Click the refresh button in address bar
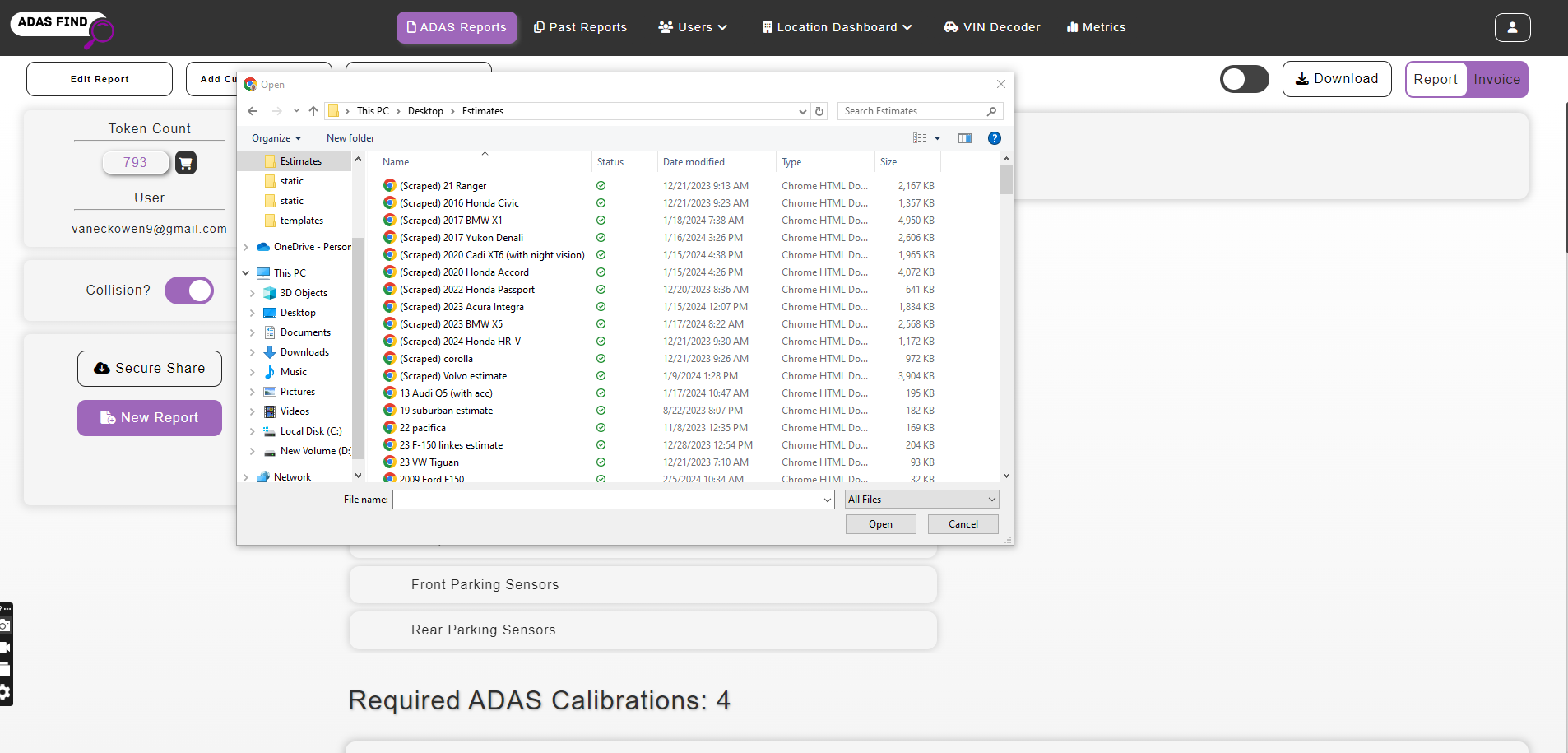Viewport: 1568px width, 753px height. click(819, 111)
